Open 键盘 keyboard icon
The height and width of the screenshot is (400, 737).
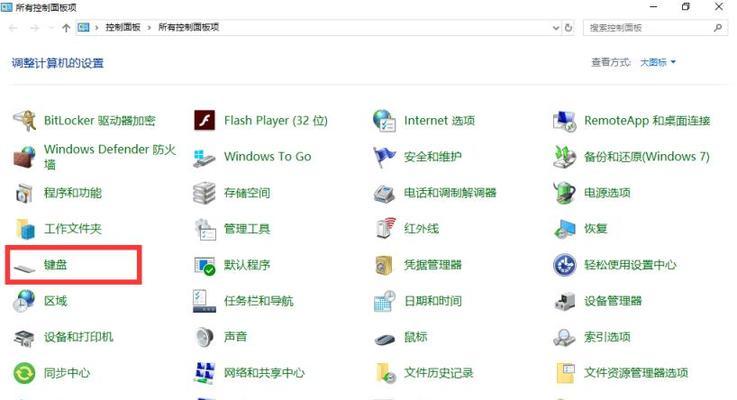(x=24, y=268)
